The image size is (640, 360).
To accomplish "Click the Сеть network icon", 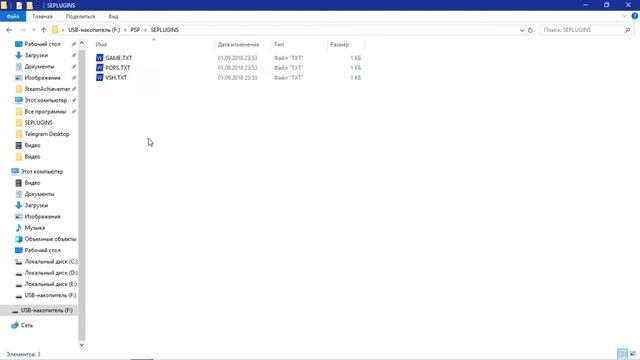I will pos(15,325).
